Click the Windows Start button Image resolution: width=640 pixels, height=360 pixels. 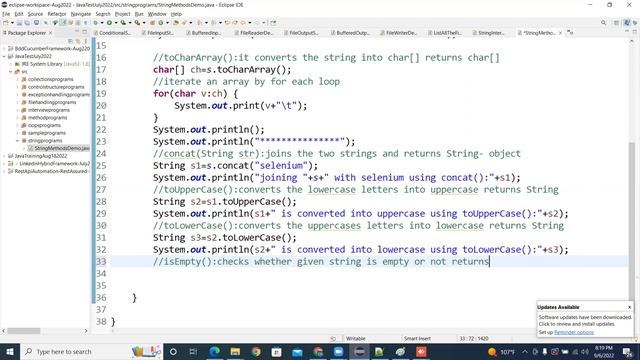click(x=10, y=351)
